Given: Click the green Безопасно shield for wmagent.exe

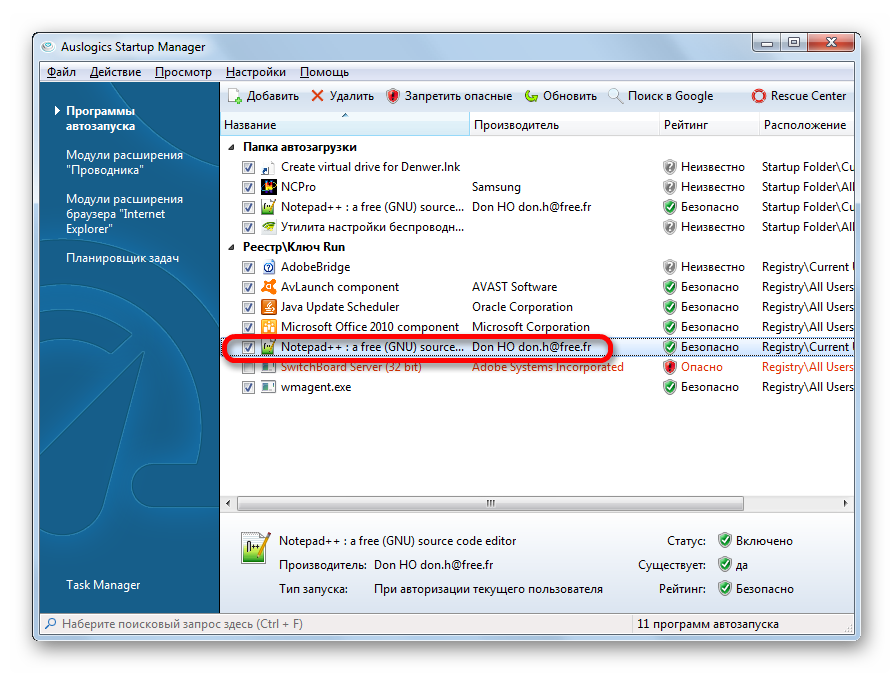Looking at the screenshot, I should coord(670,387).
